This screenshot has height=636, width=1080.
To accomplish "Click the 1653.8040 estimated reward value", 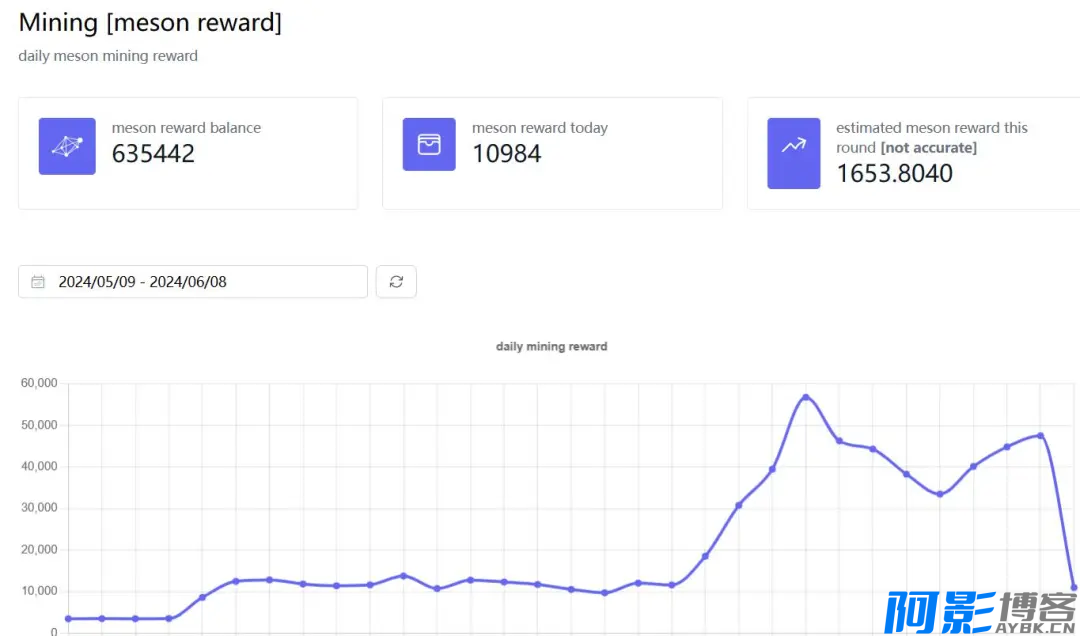I will pos(894,174).
